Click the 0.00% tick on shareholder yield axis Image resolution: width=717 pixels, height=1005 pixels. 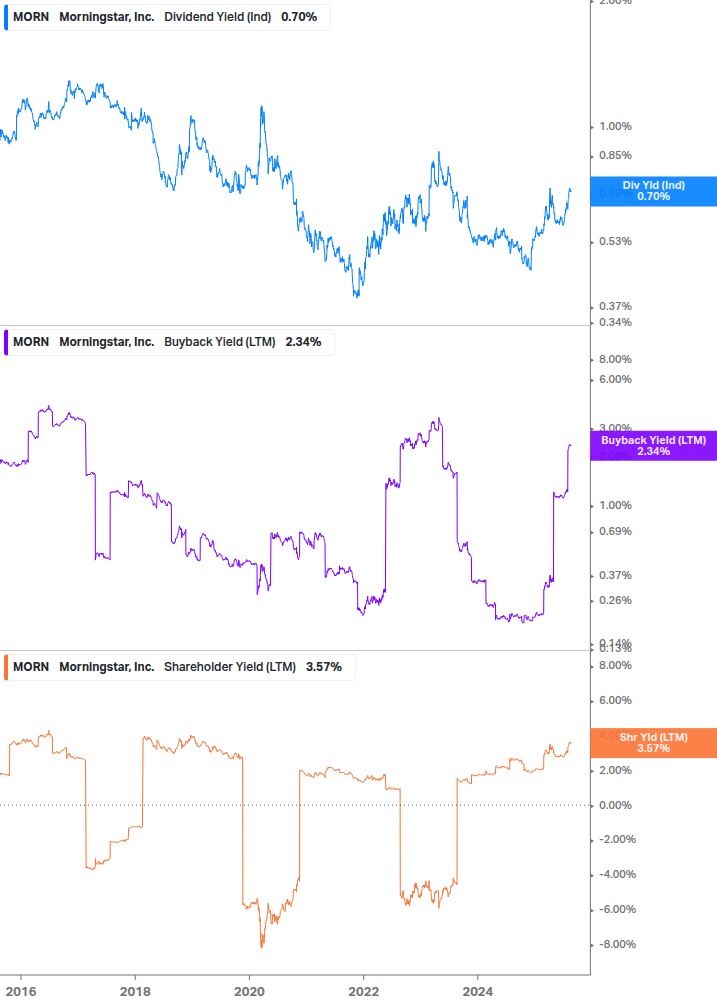click(615, 805)
